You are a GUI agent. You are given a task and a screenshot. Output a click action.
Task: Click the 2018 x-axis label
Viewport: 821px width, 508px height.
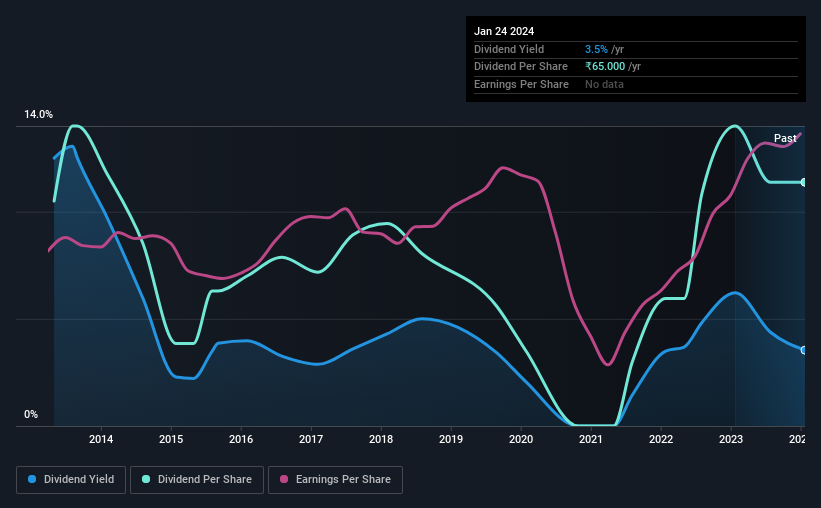pos(381,439)
